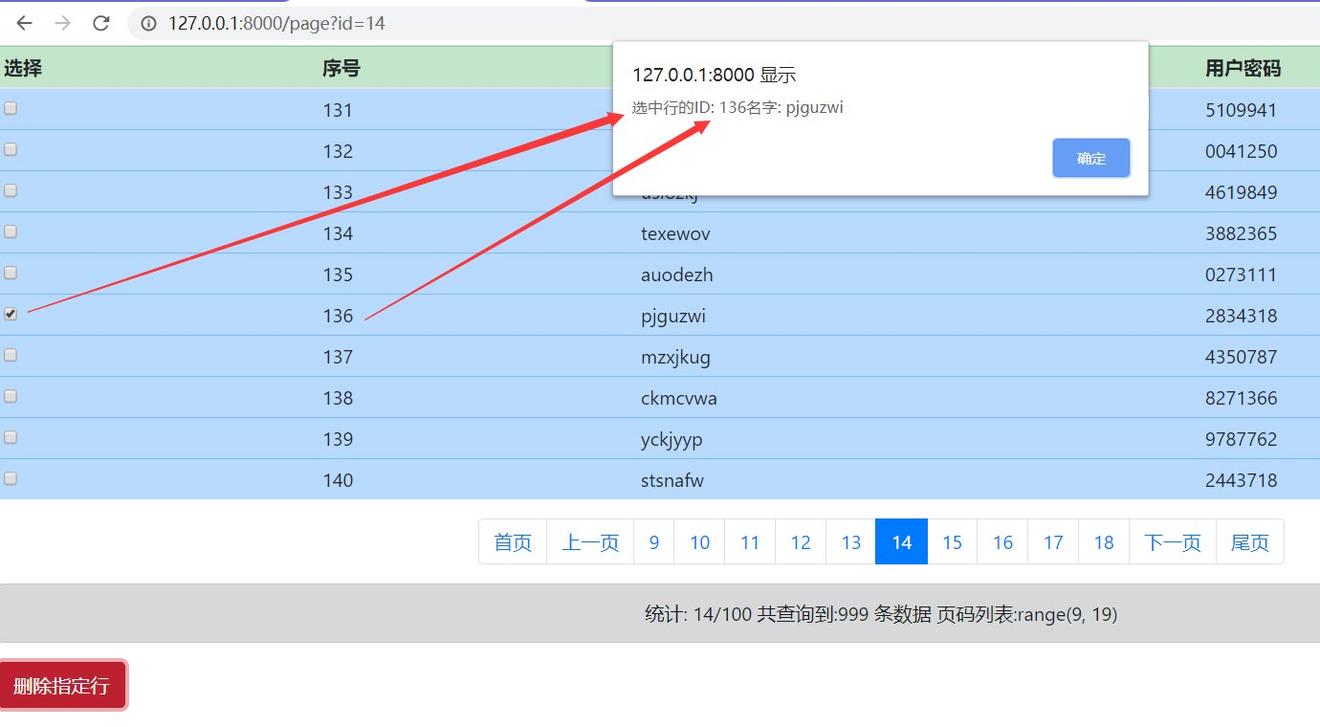The height and width of the screenshot is (727, 1320).
Task: Go to next page via 下一页
Action: [1172, 542]
